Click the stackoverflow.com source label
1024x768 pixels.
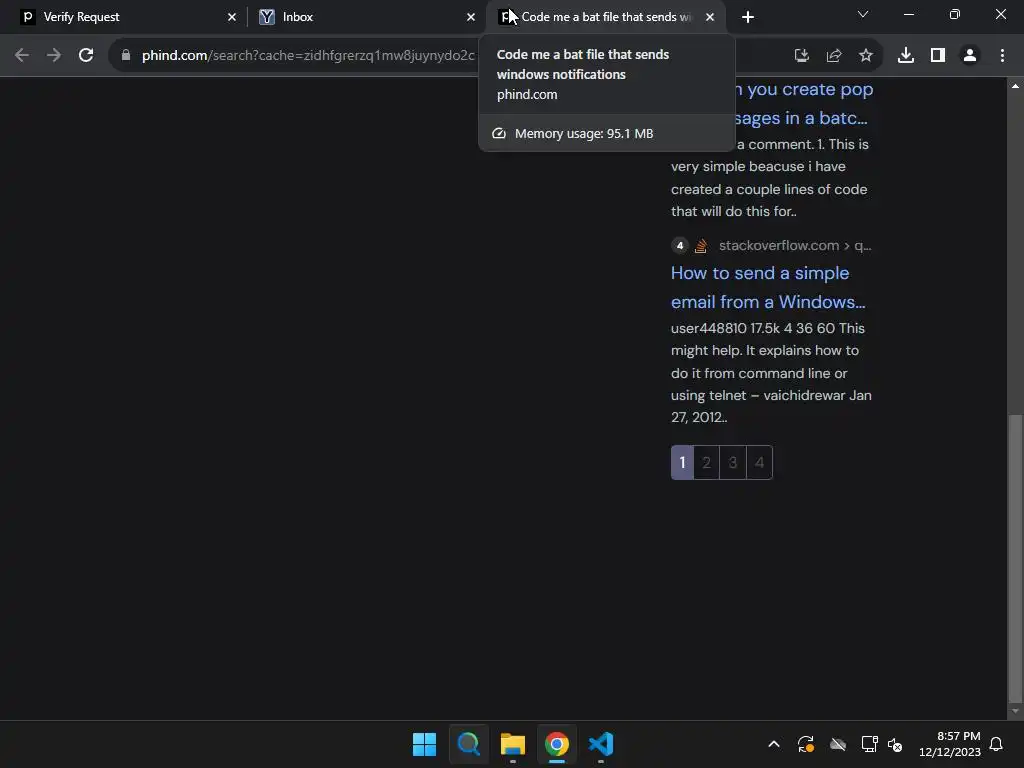click(x=795, y=246)
